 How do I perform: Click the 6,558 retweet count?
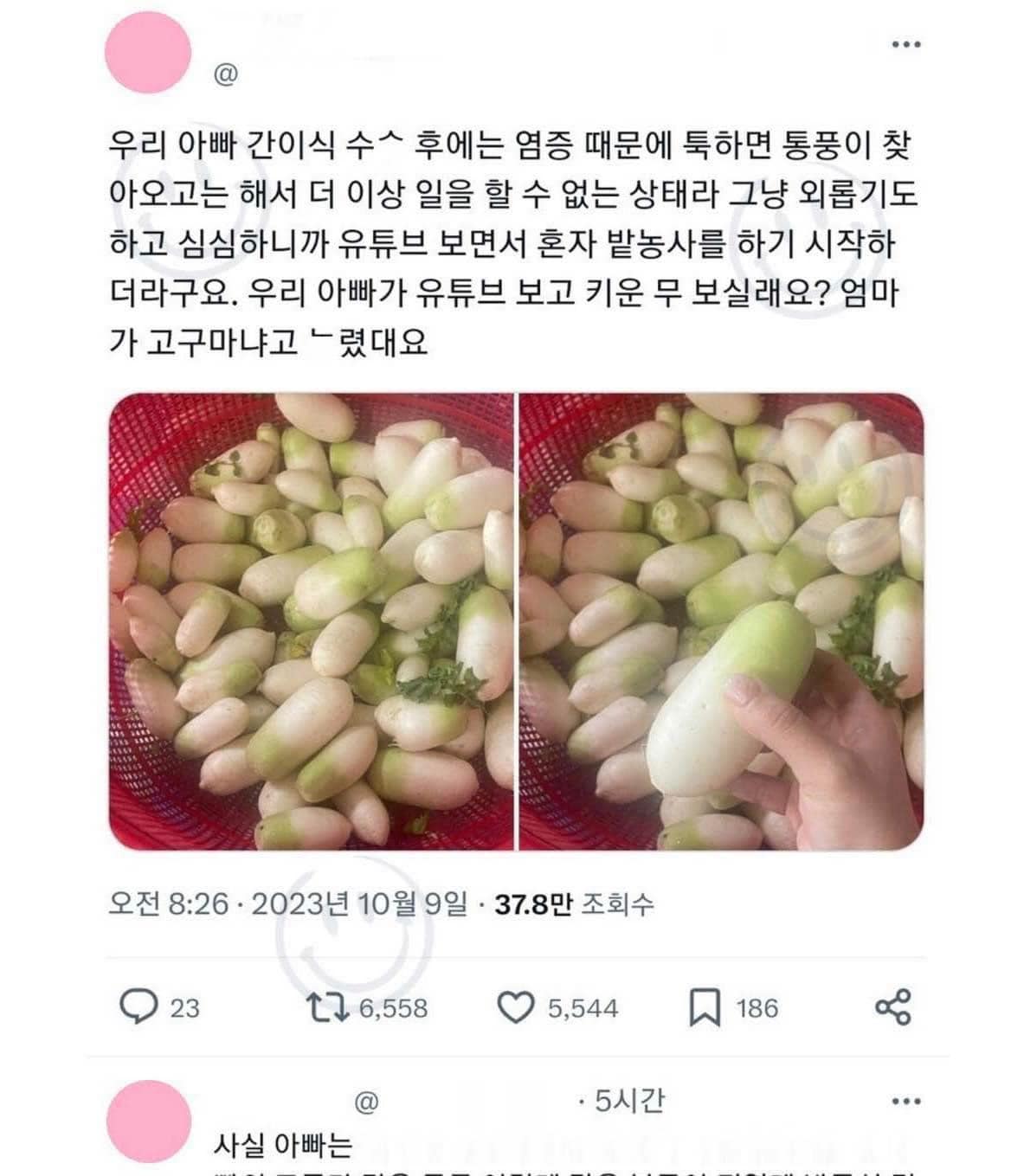[393, 1008]
